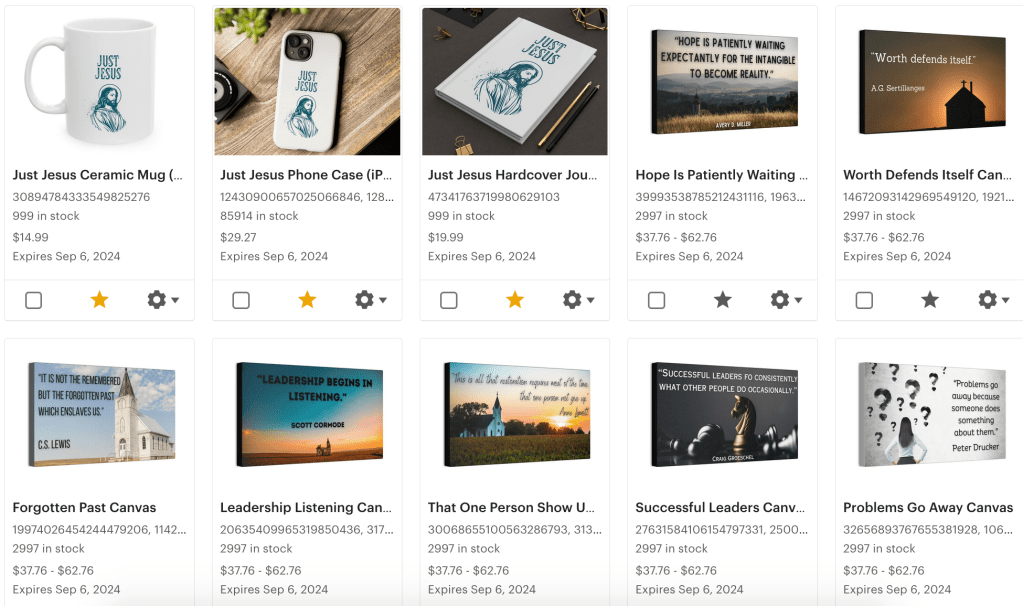The width and height of the screenshot is (1023, 606).
Task: Open the Leadership Listening canvas thumbnail
Action: click(x=307, y=415)
